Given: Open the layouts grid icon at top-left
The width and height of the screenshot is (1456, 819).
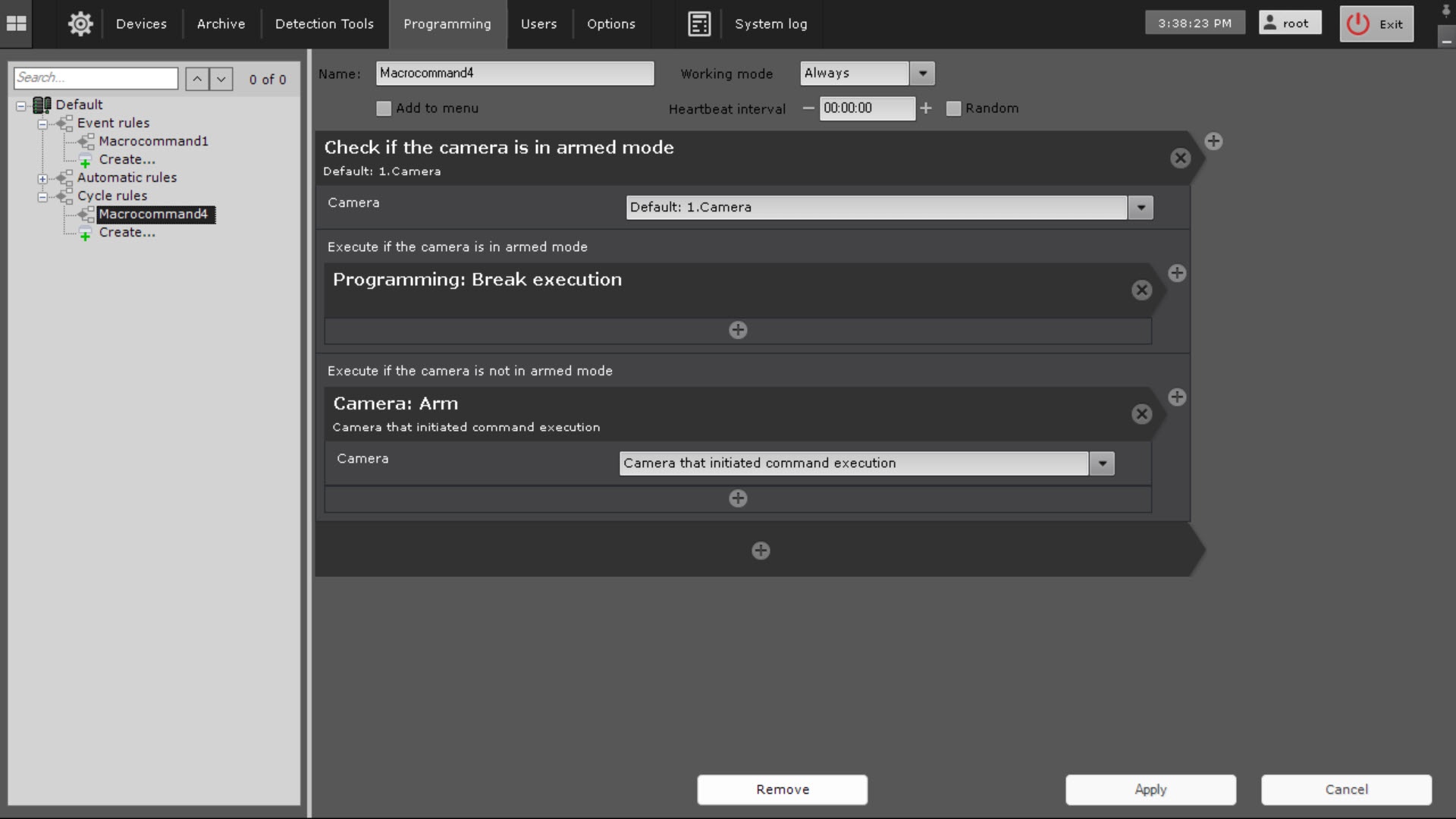Looking at the screenshot, I should pyautogui.click(x=16, y=24).
